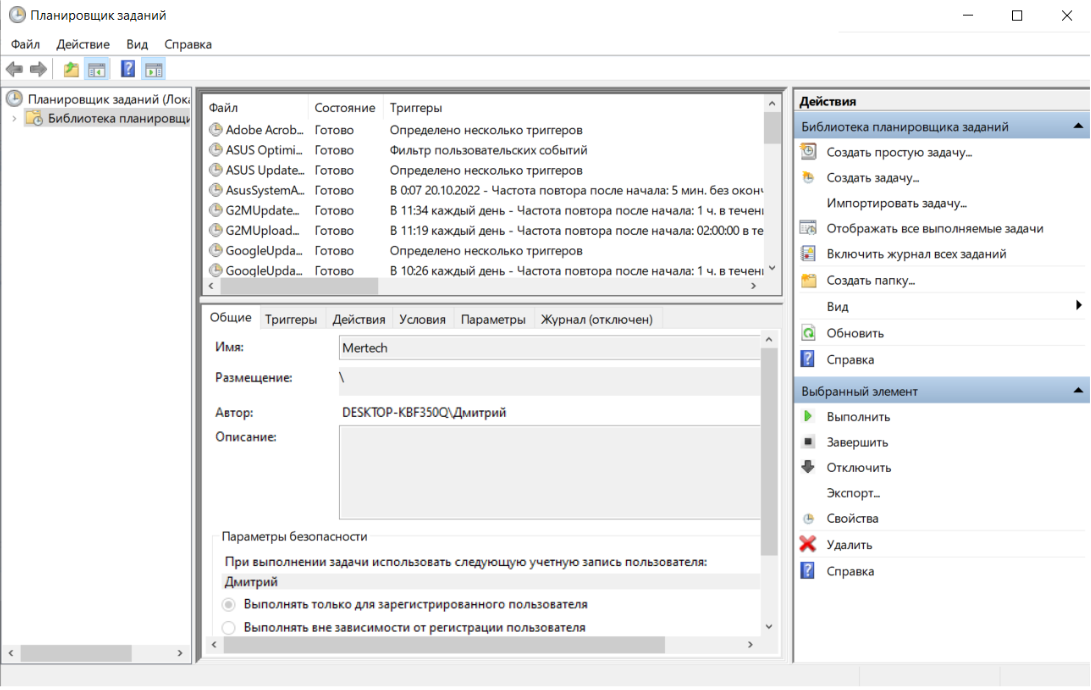Click Справка icon under Выбранный элемент
Image resolution: width=1091 pixels, height=690 pixels.
click(808, 571)
